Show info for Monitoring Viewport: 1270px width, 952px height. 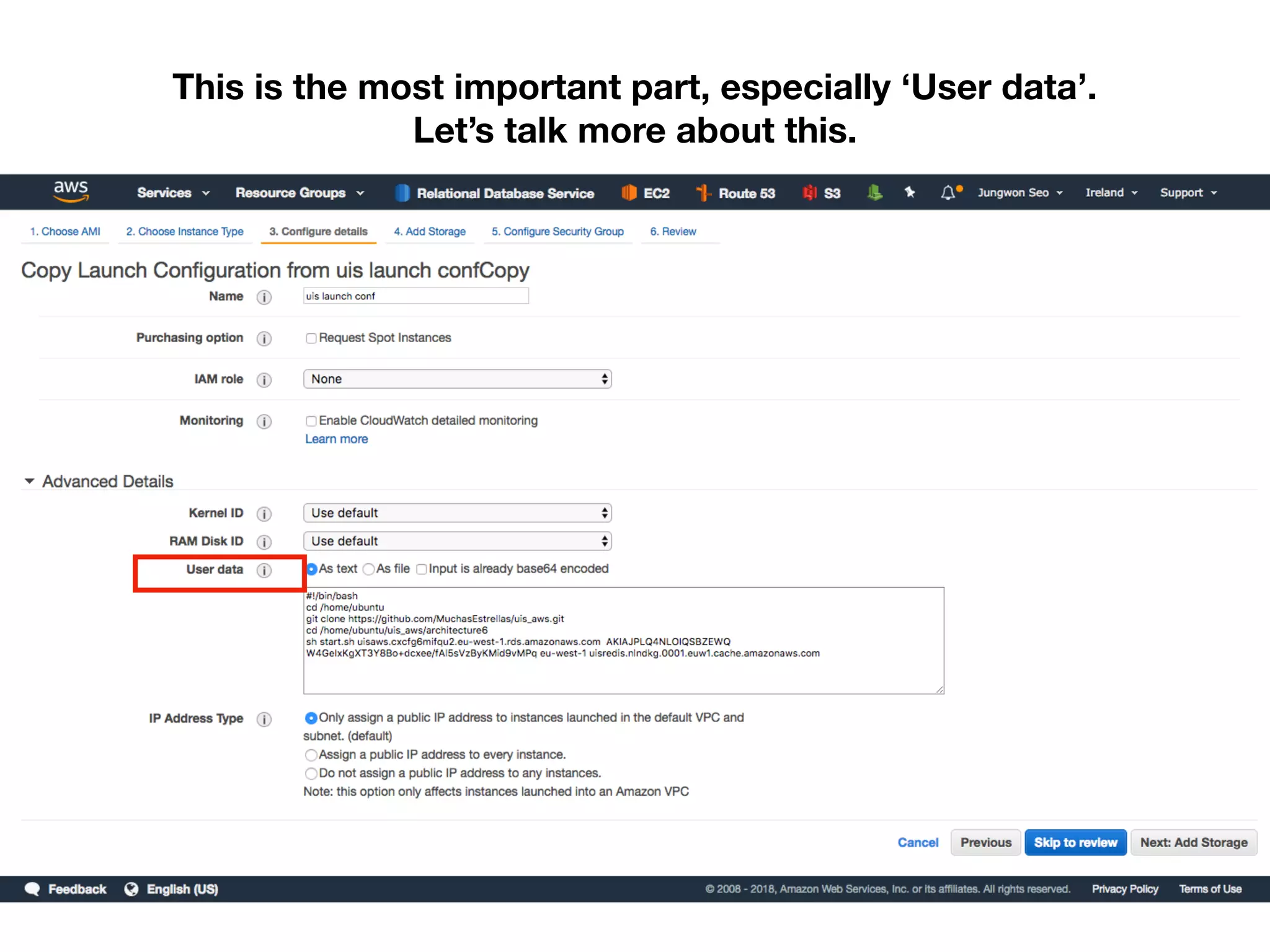[x=264, y=421]
